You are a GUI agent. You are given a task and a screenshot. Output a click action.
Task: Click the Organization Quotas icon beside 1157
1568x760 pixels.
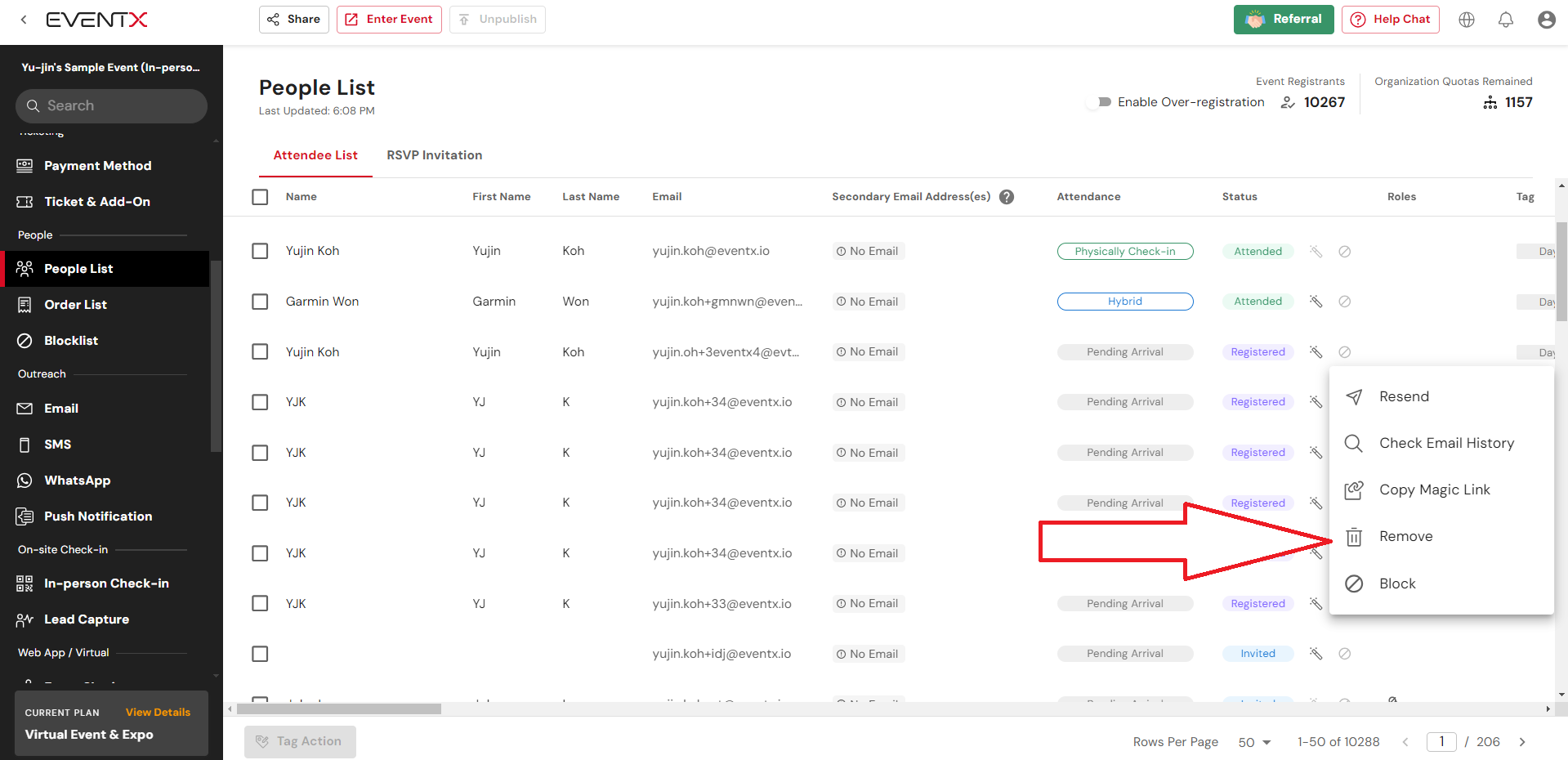pos(1490,102)
